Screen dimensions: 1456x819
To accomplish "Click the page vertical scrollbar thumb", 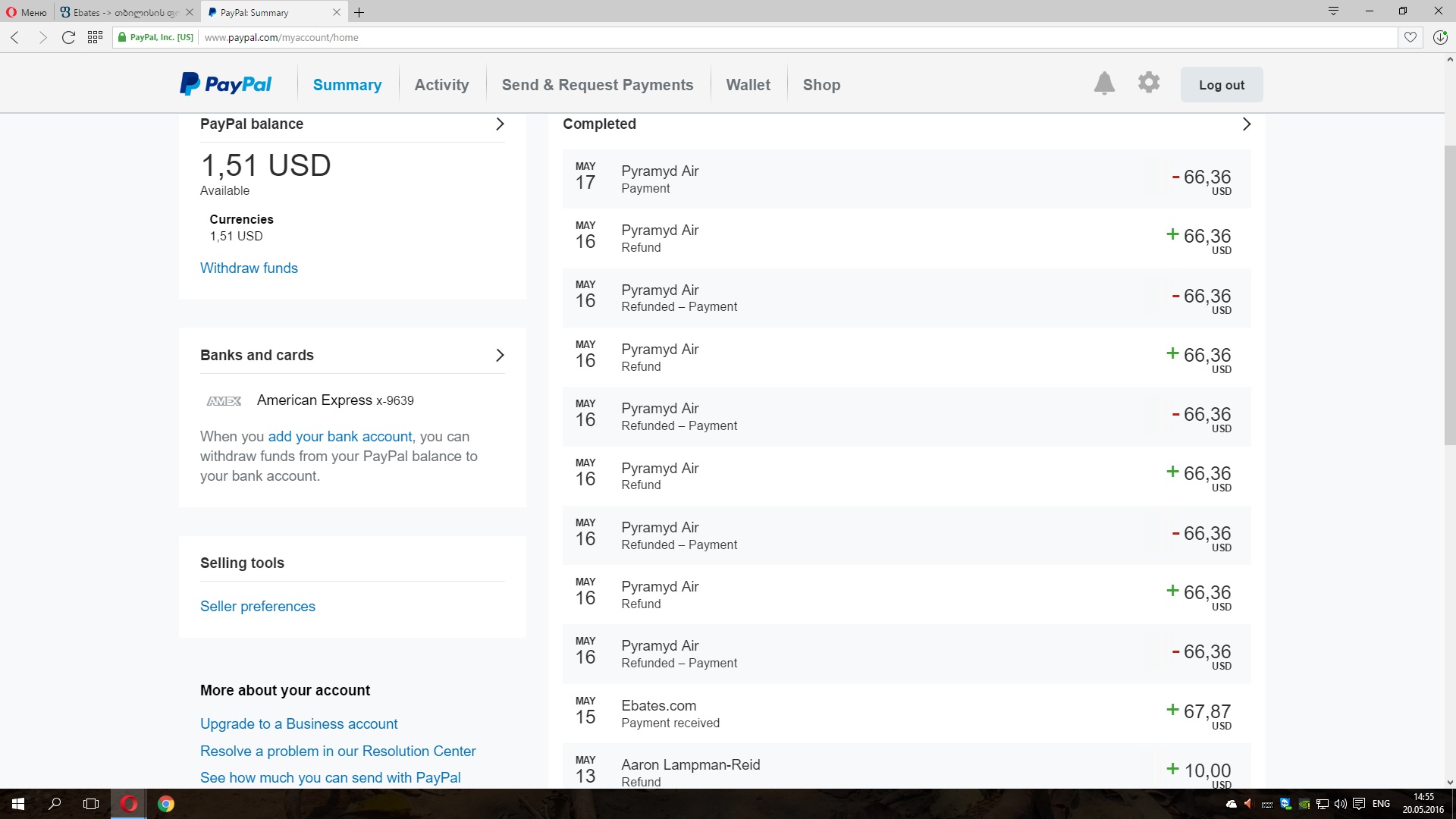I will [1449, 296].
